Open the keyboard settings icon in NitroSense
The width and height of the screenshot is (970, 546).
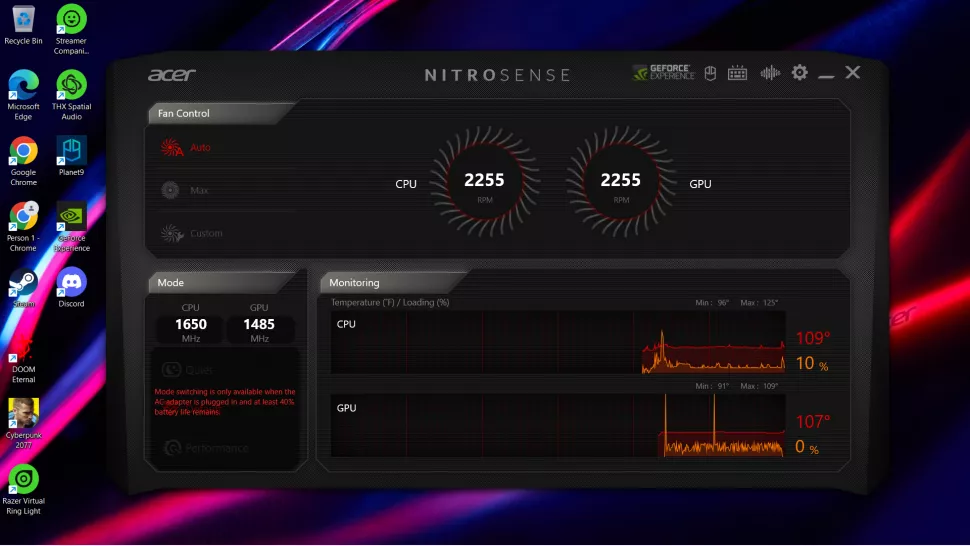[737, 73]
